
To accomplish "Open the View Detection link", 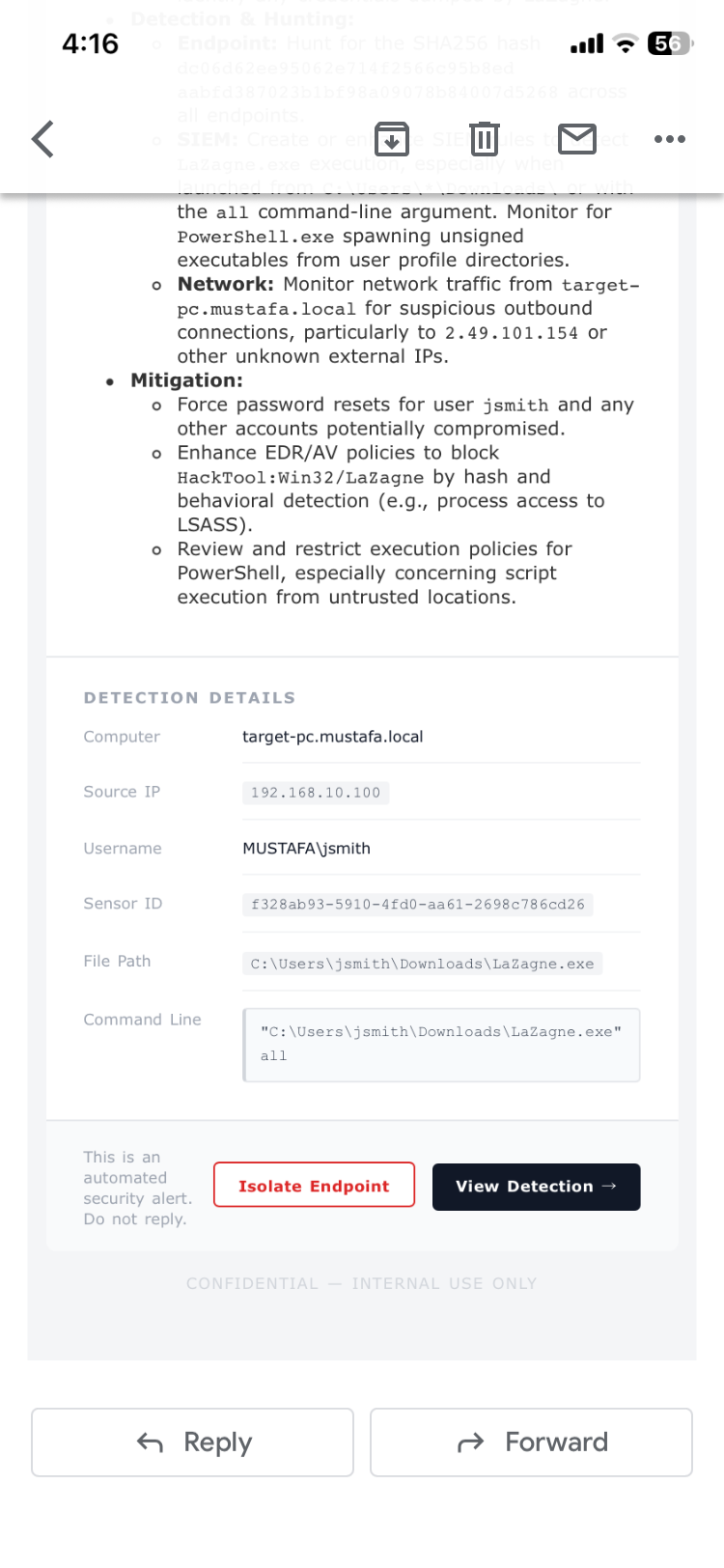I will (536, 1187).
